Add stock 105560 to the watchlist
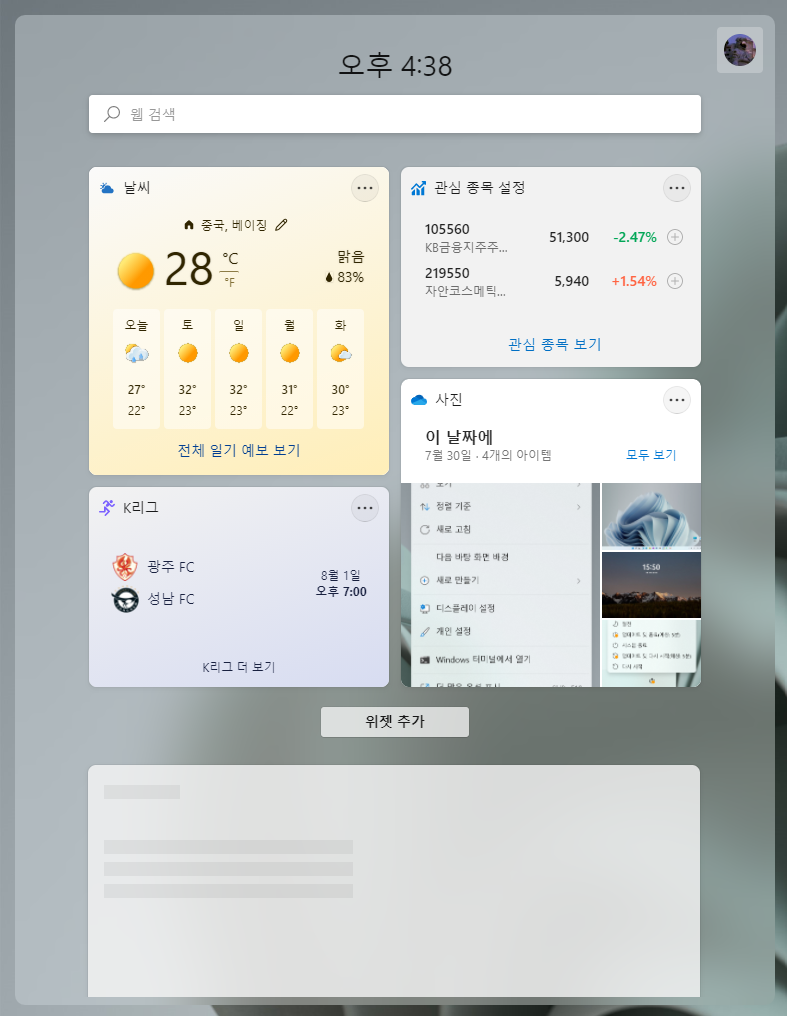787x1016 pixels. point(675,237)
